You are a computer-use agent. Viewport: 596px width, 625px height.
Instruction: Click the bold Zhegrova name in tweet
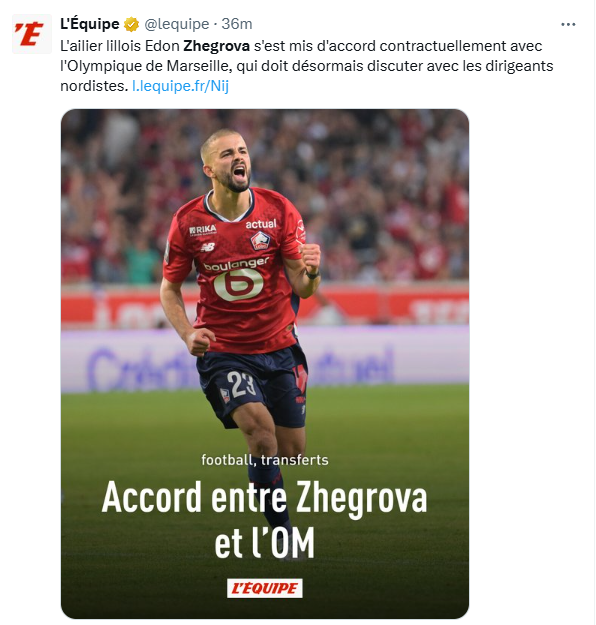point(216,46)
